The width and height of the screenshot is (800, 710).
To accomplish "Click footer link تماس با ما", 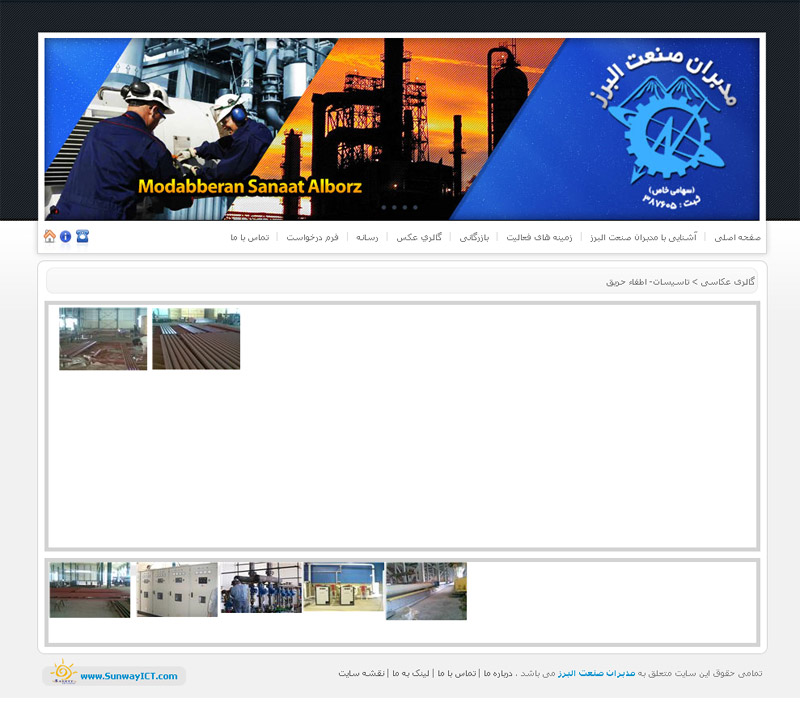I will click(x=457, y=673).
